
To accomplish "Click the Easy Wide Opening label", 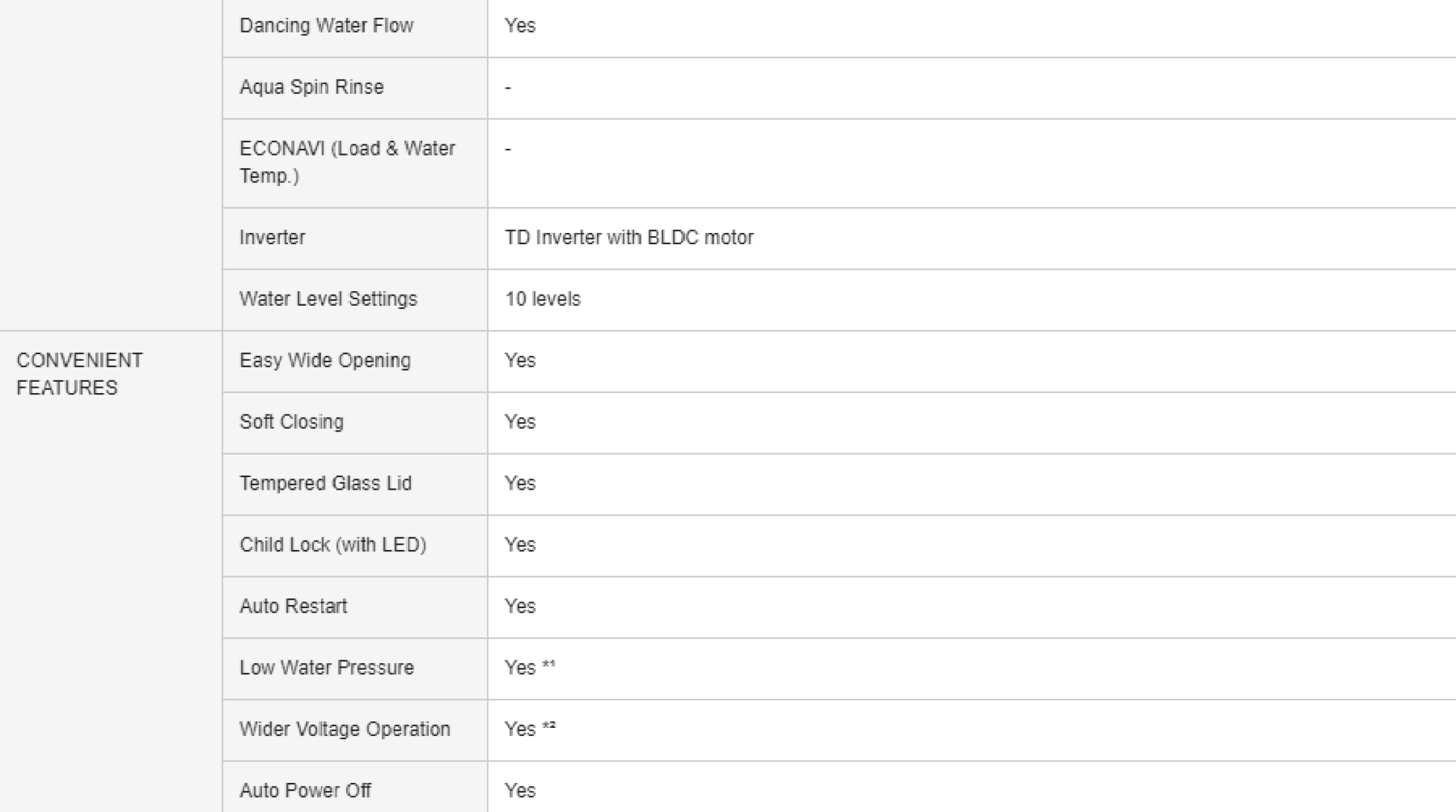I will click(x=325, y=361).
